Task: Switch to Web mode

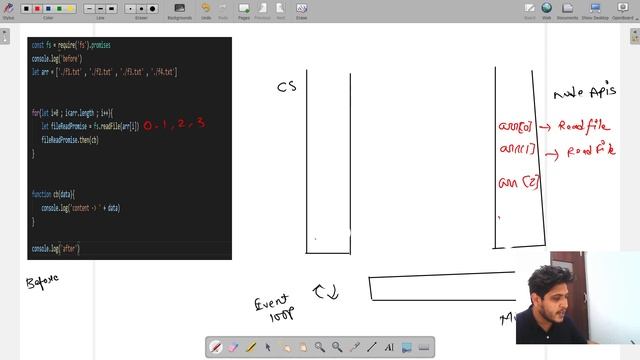Action: tap(547, 11)
